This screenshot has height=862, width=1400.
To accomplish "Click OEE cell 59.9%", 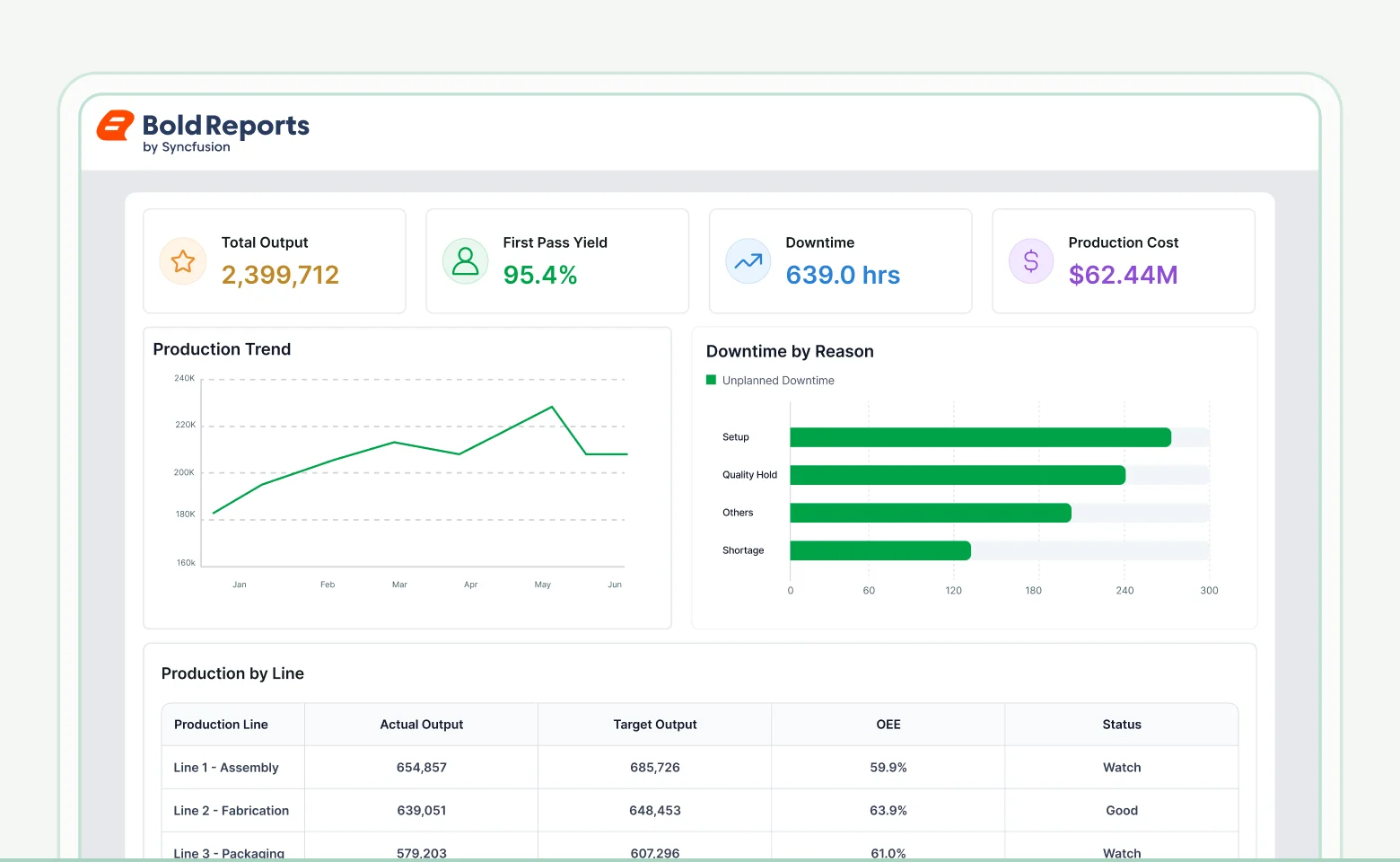I will [888, 768].
